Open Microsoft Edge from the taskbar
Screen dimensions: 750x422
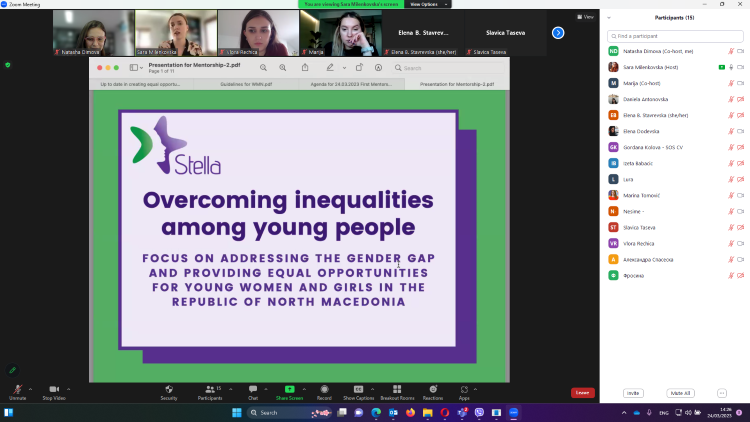pyautogui.click(x=376, y=412)
